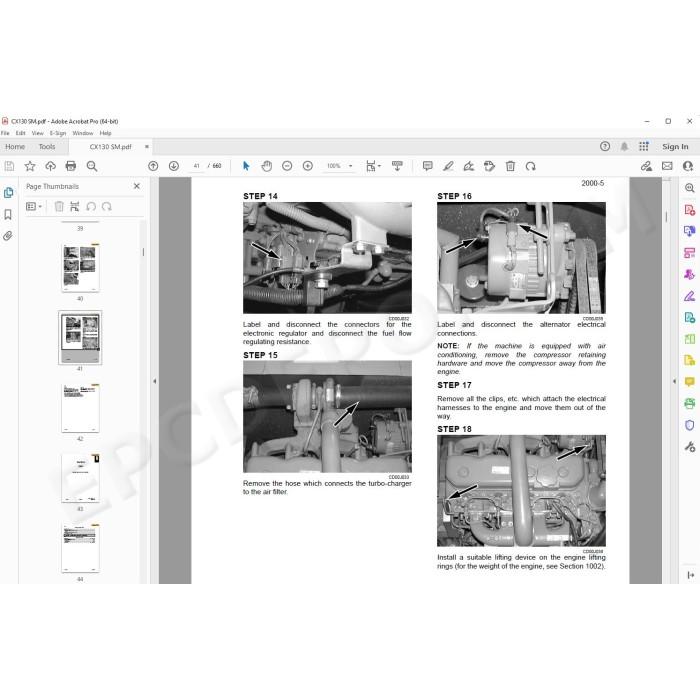Viewport: 700px width, 700px height.
Task: Rotate thumbnail page clockwise
Action: [107, 206]
